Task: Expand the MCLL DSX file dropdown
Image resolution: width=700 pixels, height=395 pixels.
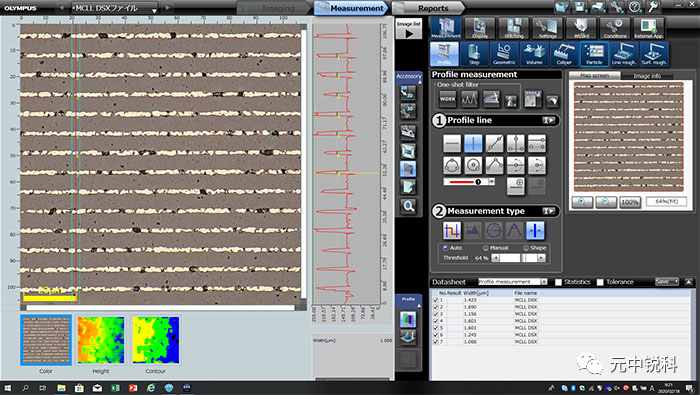Action: click(x=154, y=9)
